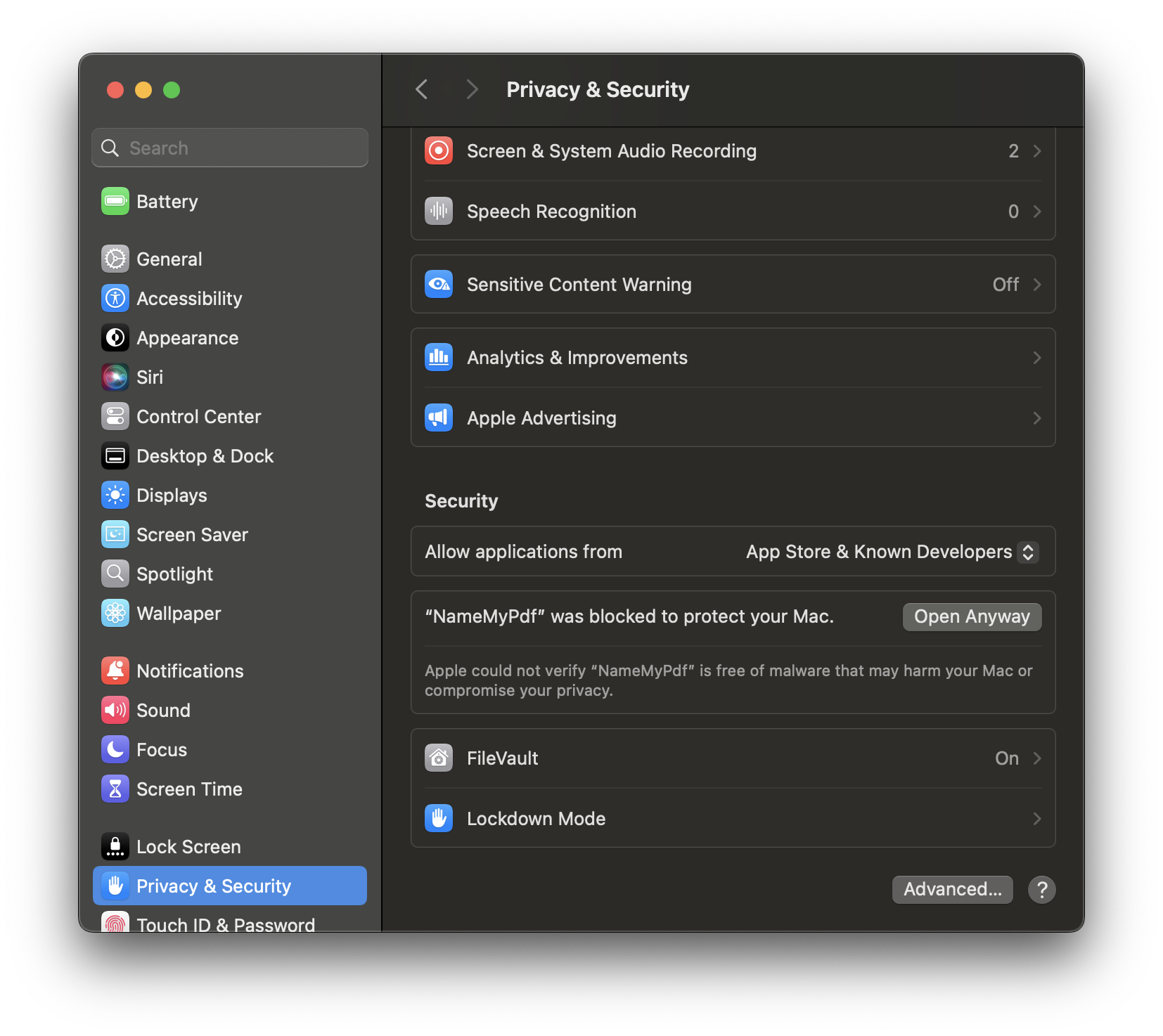The width and height of the screenshot is (1163, 1036).
Task: Select the Lockdown Mode hand icon
Action: pyautogui.click(x=438, y=818)
